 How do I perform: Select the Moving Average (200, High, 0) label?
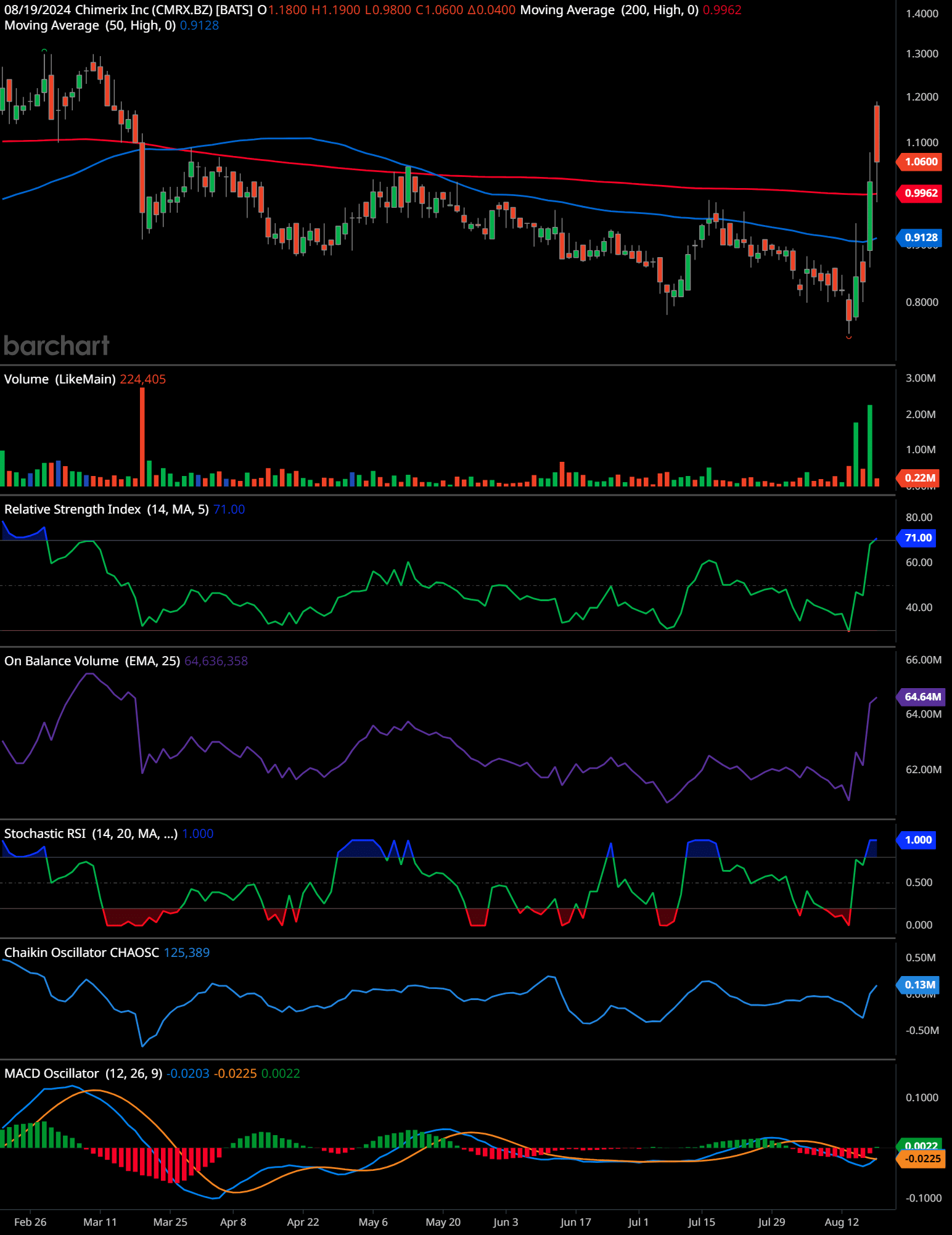(609, 10)
